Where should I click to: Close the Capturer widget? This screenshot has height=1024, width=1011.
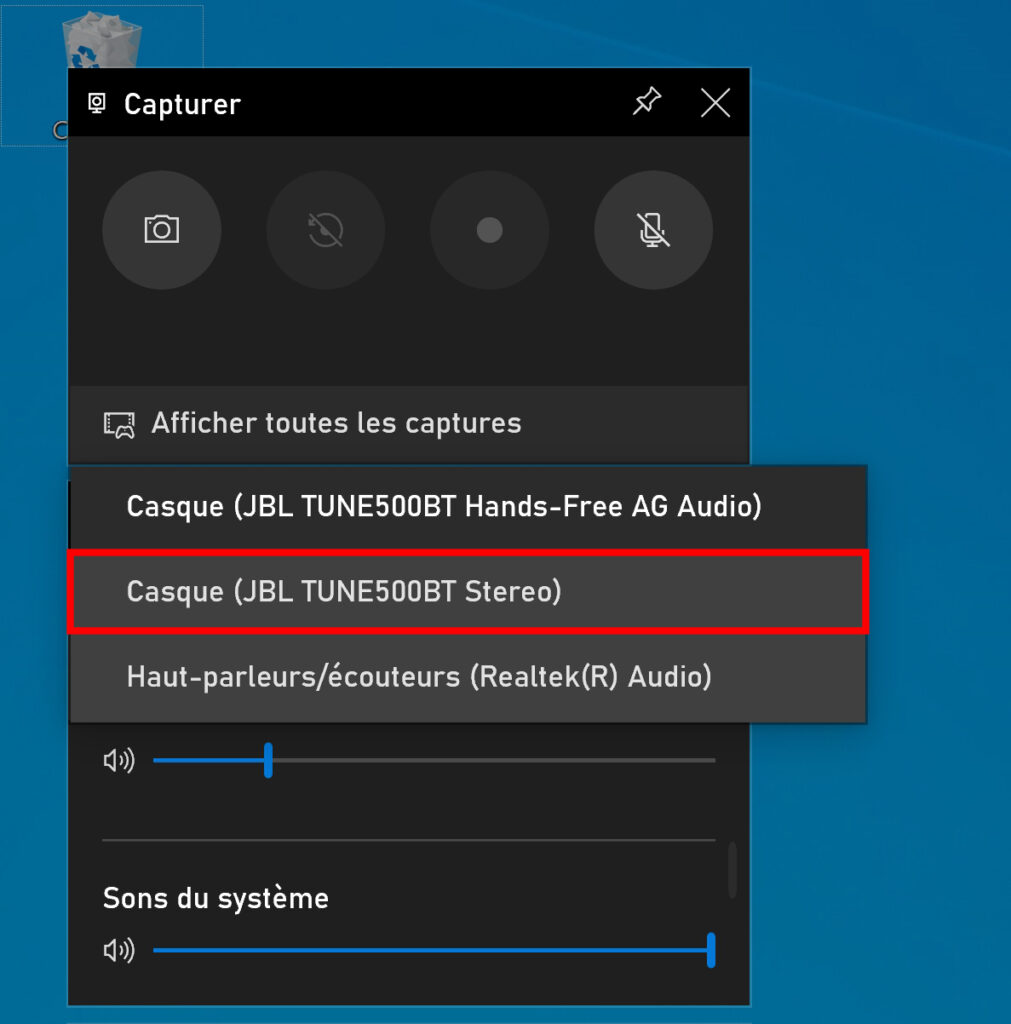pyautogui.click(x=715, y=103)
